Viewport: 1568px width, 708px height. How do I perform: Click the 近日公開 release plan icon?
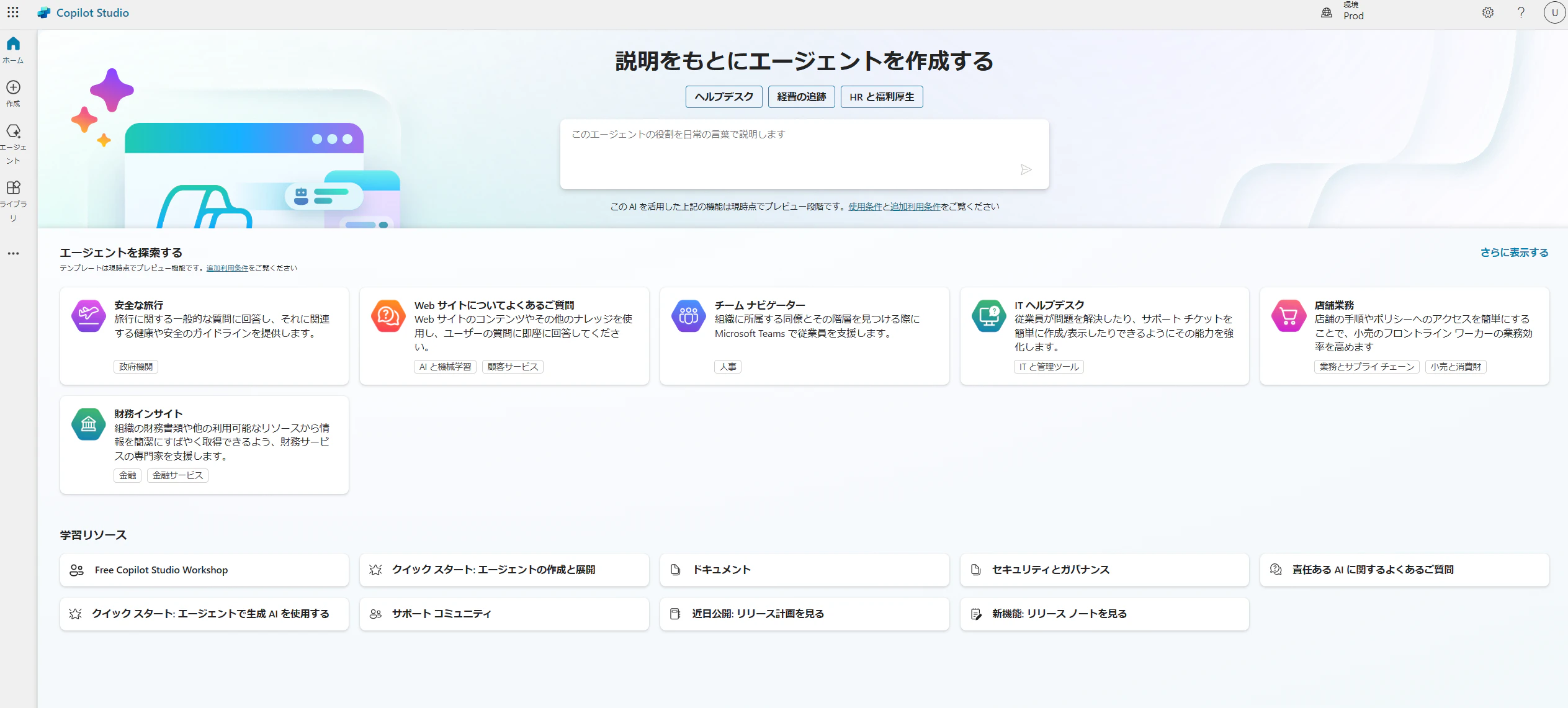pos(676,614)
